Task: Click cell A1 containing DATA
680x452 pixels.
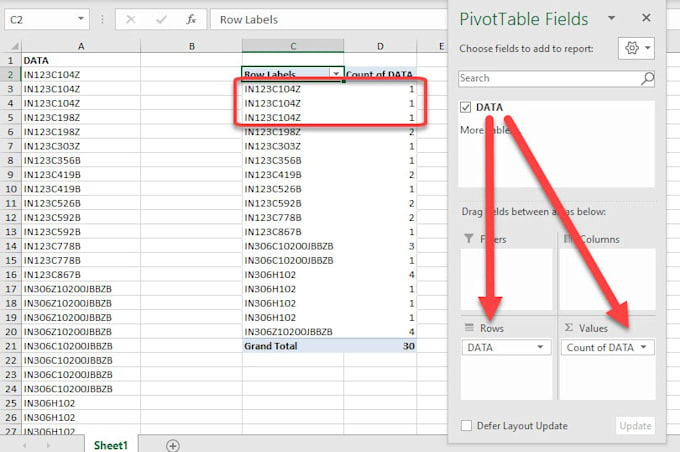Action: pos(81,60)
